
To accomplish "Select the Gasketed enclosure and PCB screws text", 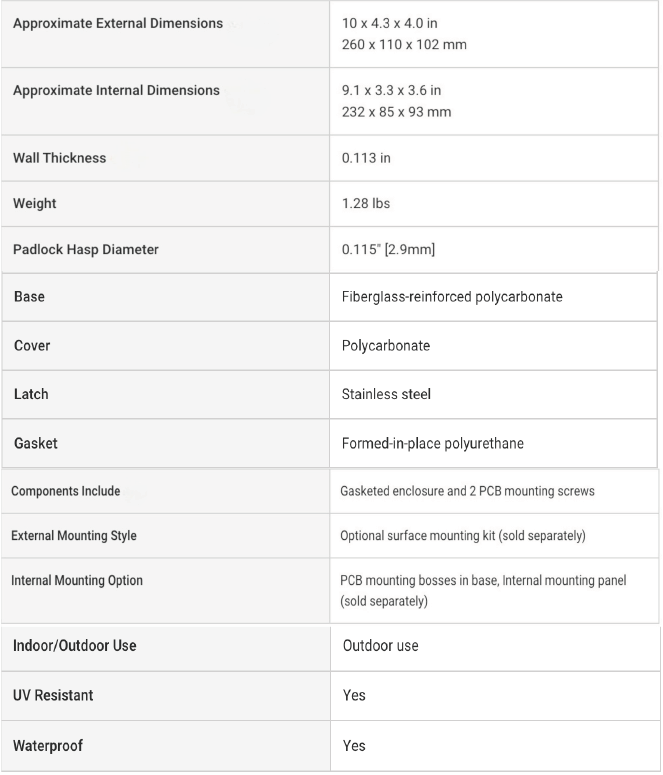I will (469, 491).
